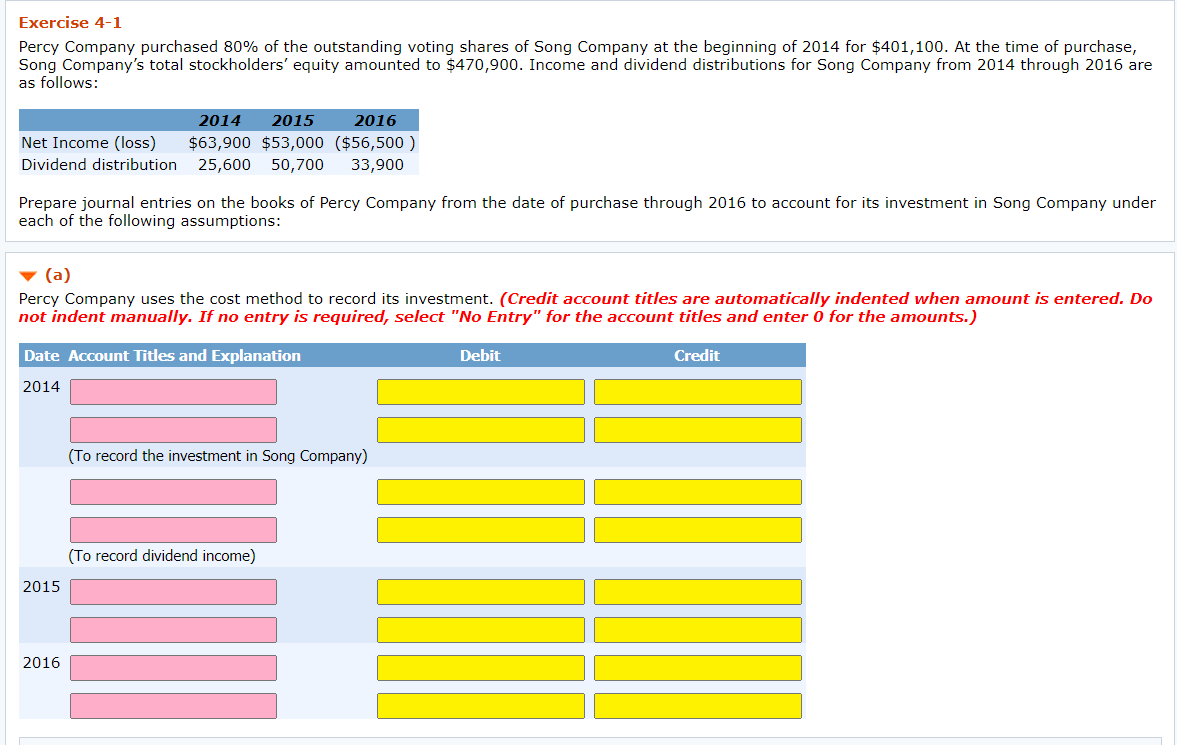Click the 2015 dividend value 50,700
Image resolution: width=1177 pixels, height=745 pixels.
[297, 164]
